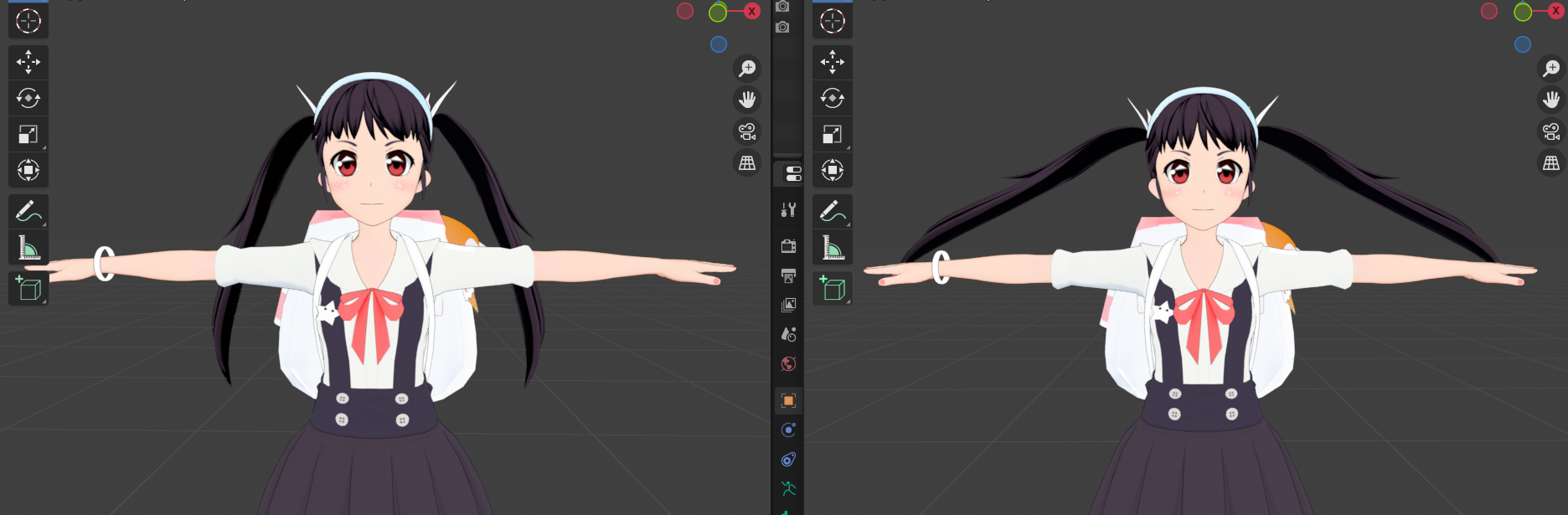Image resolution: width=1568 pixels, height=515 pixels.
Task: Click blue negative Z axis on left gizmo
Action: tap(719, 44)
